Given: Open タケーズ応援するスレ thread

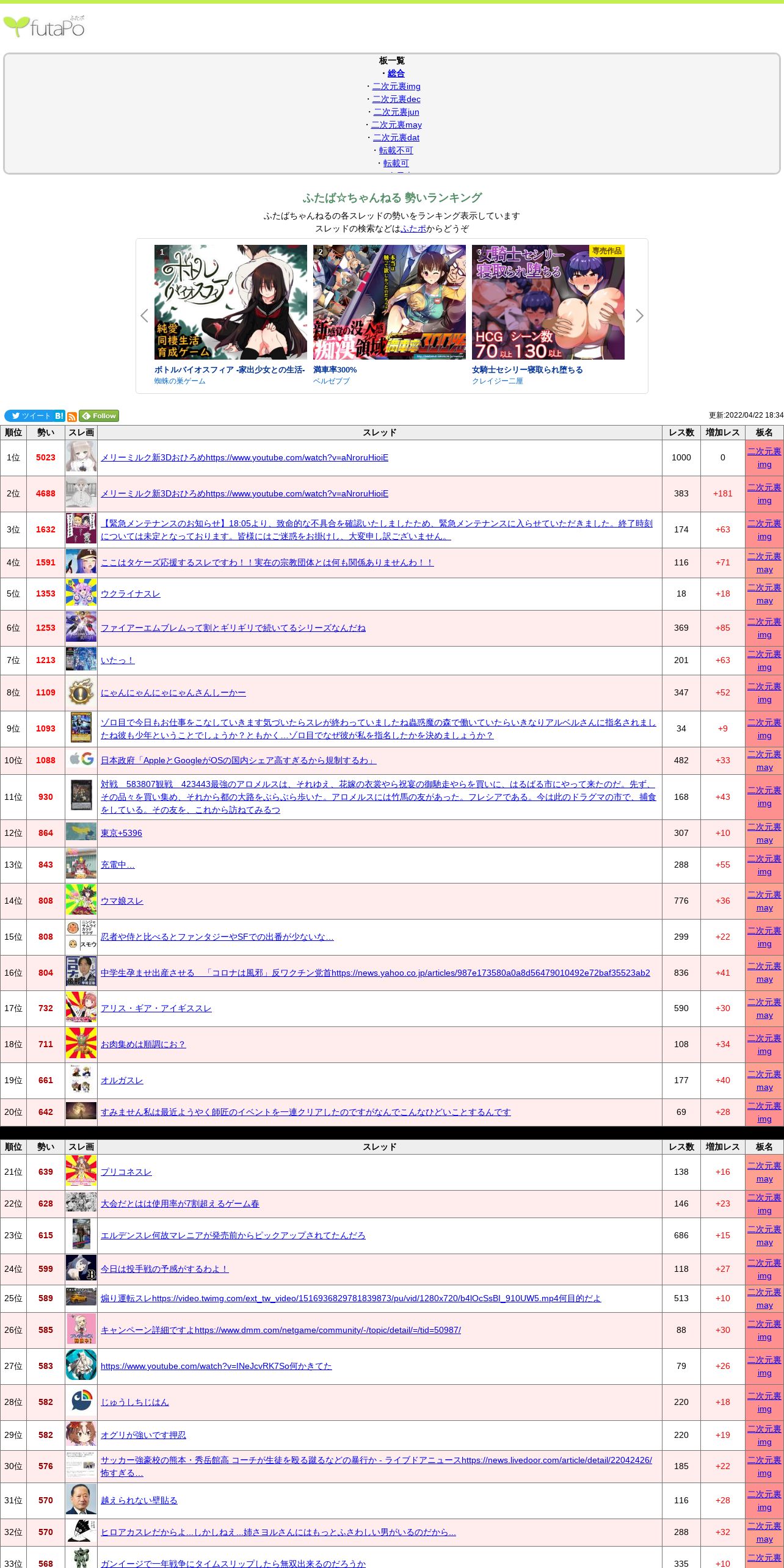Looking at the screenshot, I should click(x=267, y=562).
